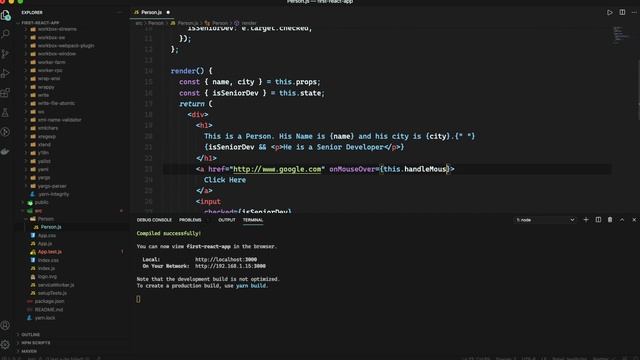The height and width of the screenshot is (360, 640).
Task: Click the terminal prompt cursor
Action: pos(138,299)
